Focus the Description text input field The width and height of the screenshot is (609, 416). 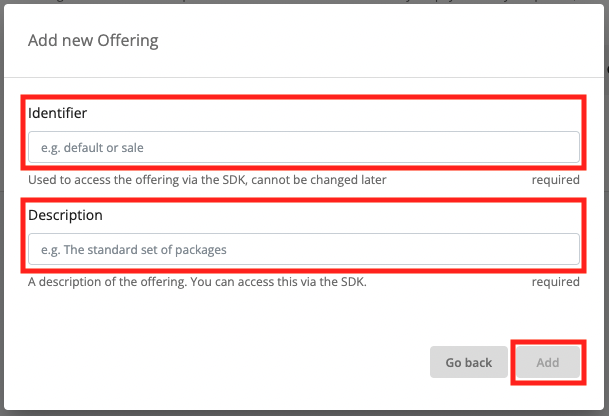point(303,249)
